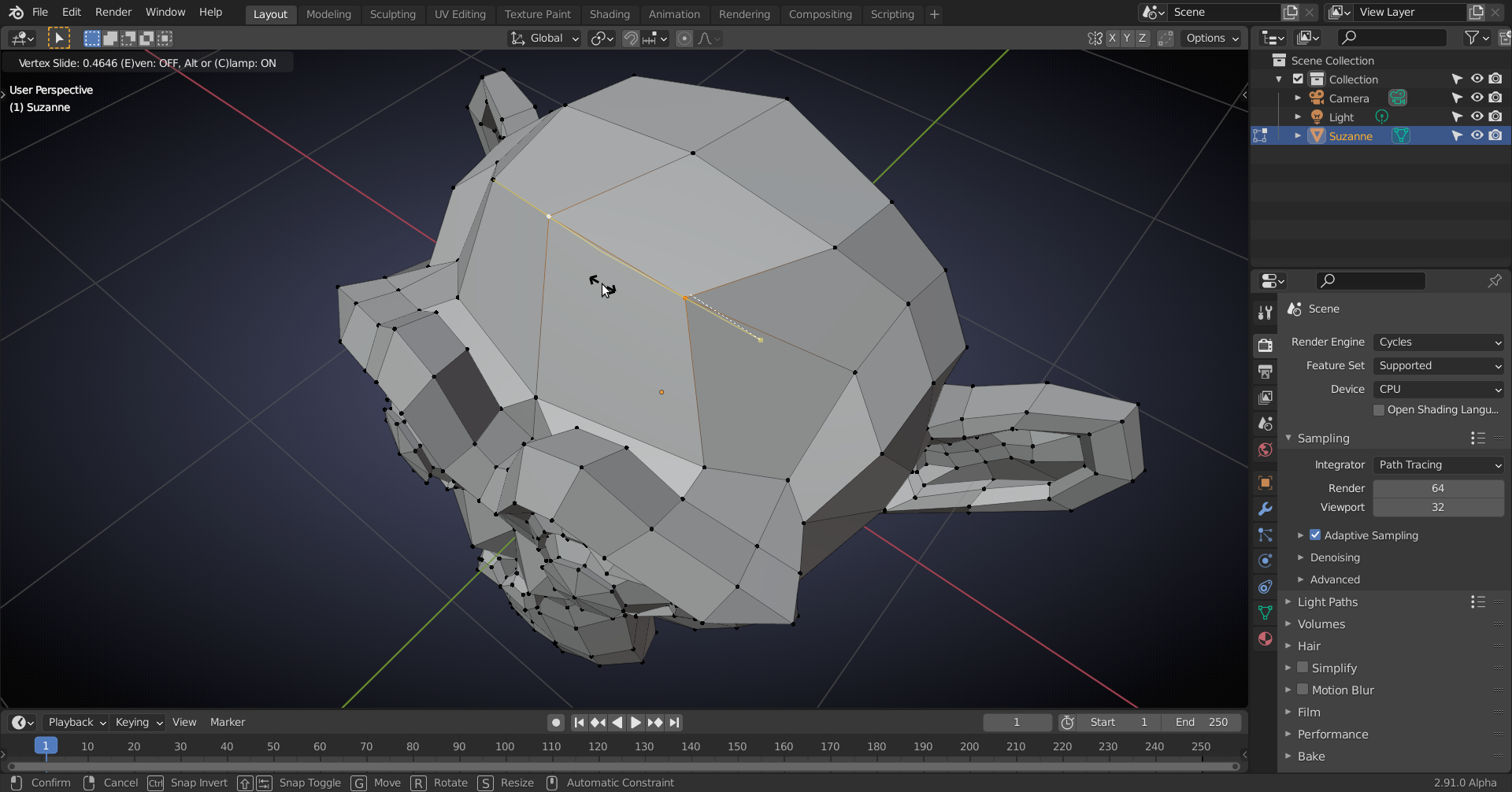Open the Modifier properties wrench tab
The image size is (1512, 792).
(1265, 509)
